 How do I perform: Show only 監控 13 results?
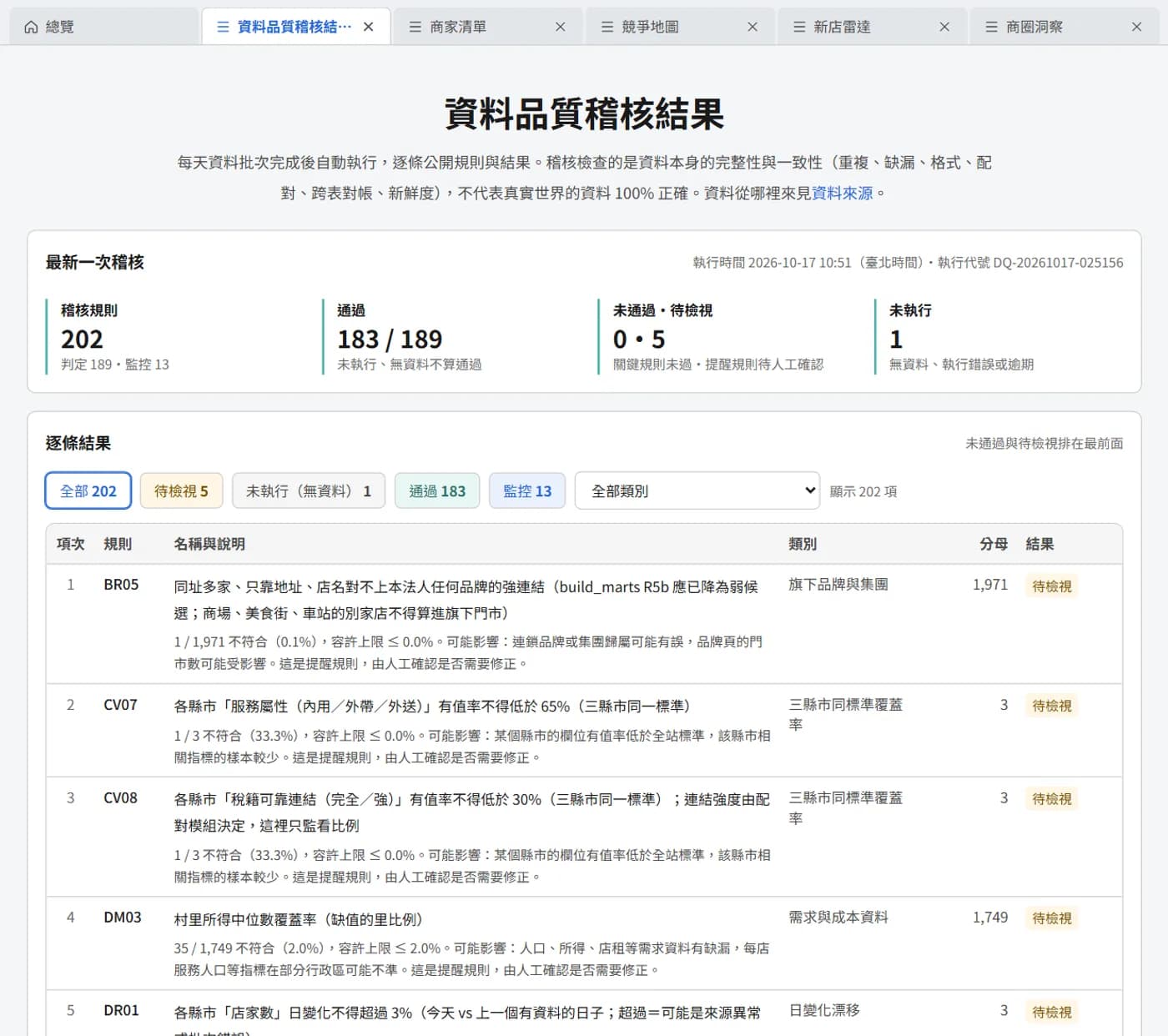coord(527,491)
